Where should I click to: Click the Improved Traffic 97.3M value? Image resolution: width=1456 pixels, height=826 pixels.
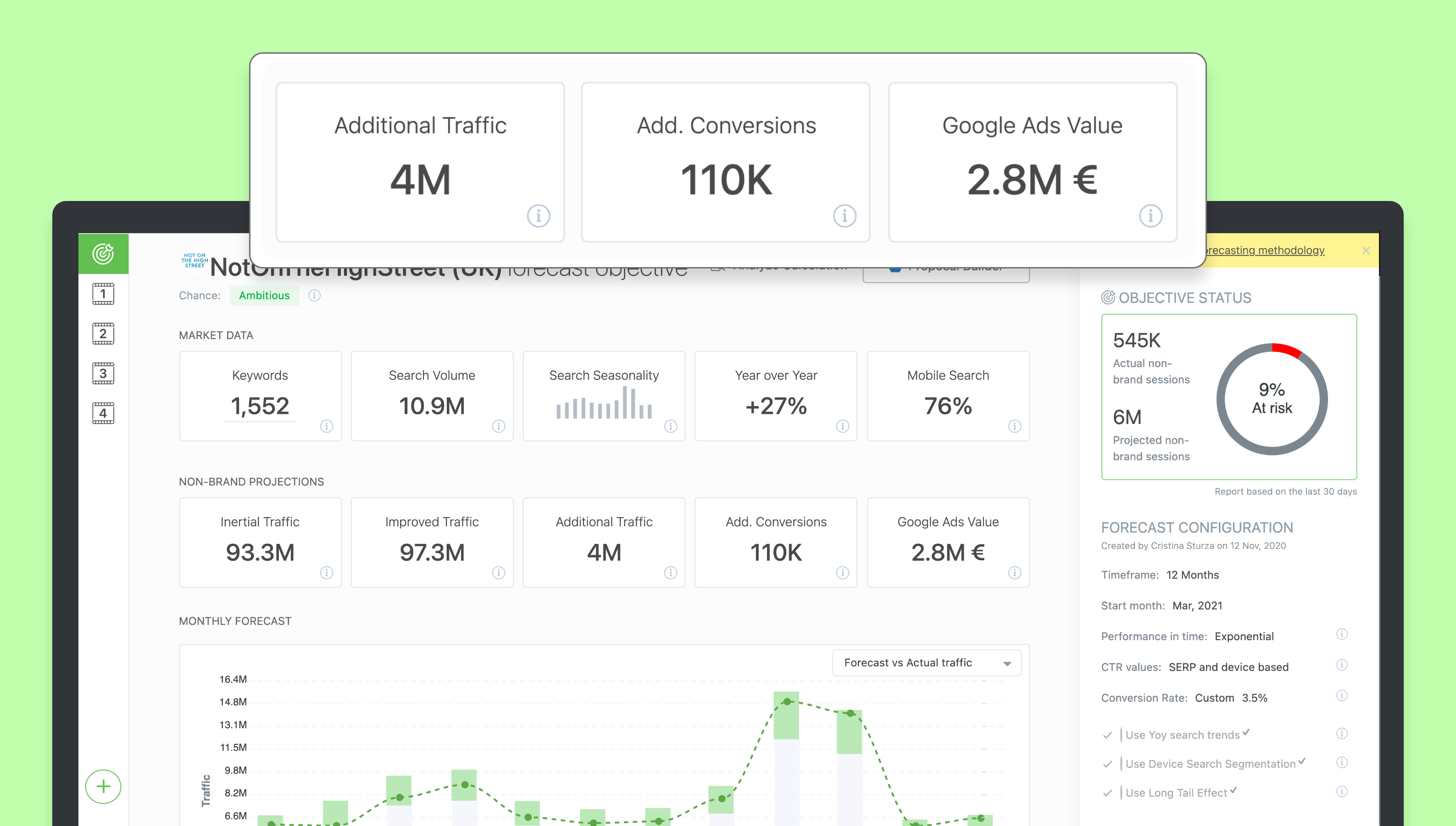tap(432, 553)
